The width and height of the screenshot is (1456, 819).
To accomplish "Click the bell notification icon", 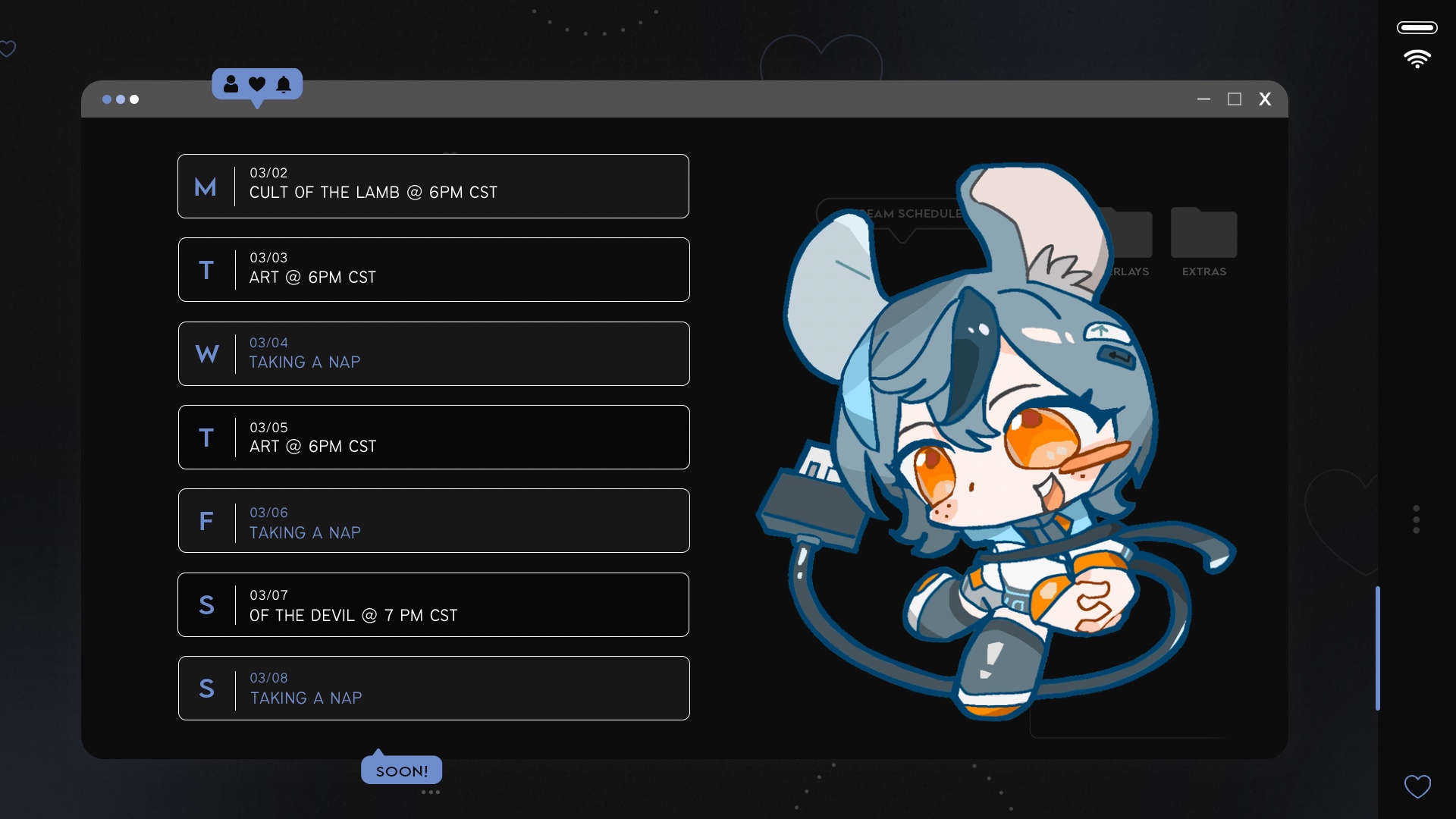I will coord(284,84).
